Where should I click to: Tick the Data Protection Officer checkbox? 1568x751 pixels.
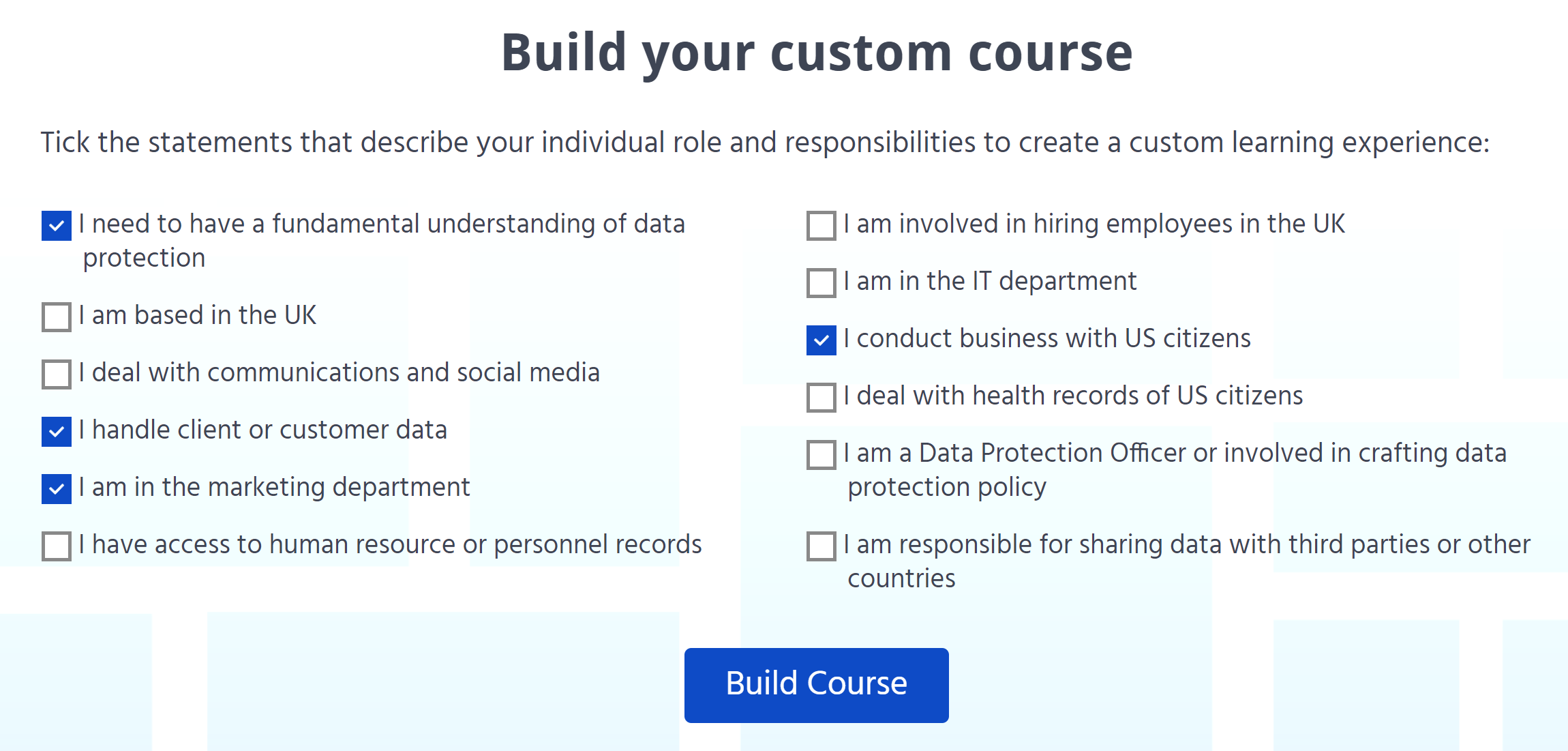[x=821, y=455]
